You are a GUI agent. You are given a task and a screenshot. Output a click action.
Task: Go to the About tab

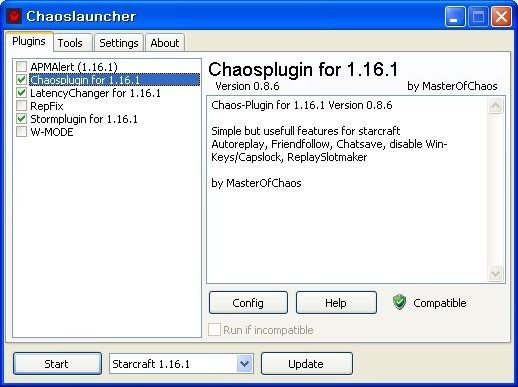(x=165, y=43)
